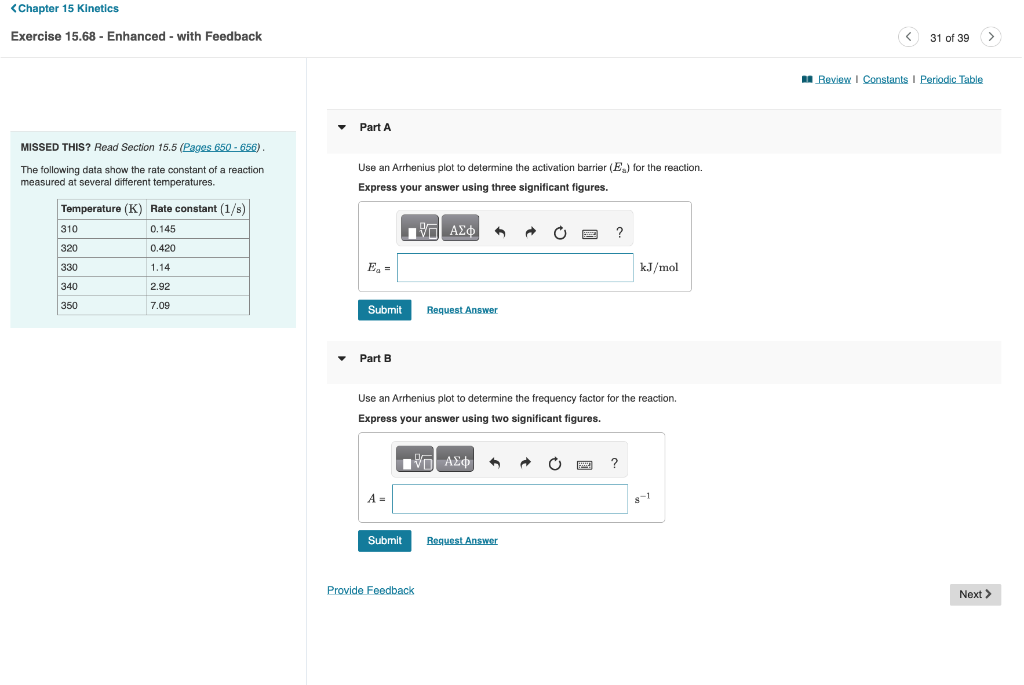This screenshot has width=1024, height=685.
Task: Click the '31 of 39' page counter
Action: tap(949, 38)
